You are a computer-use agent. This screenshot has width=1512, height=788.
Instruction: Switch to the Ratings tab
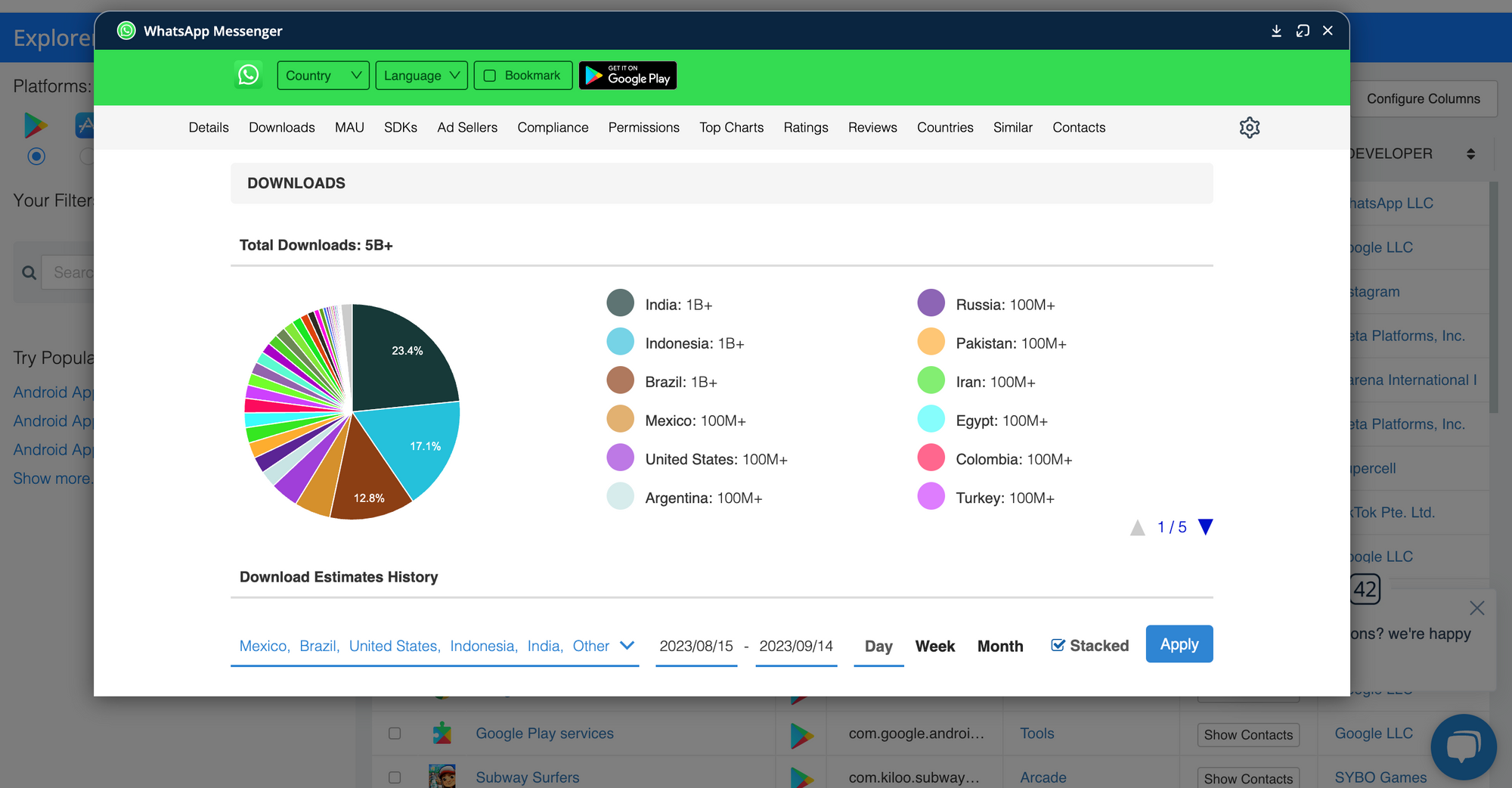pos(806,127)
